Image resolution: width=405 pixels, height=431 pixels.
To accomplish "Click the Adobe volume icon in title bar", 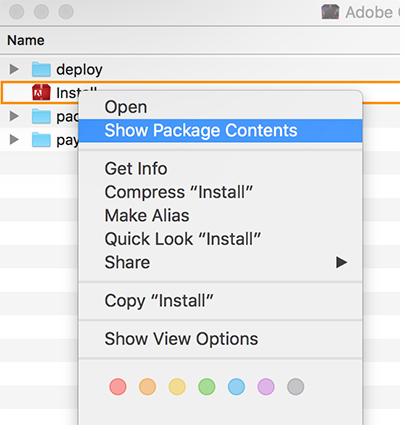I will coord(330,12).
